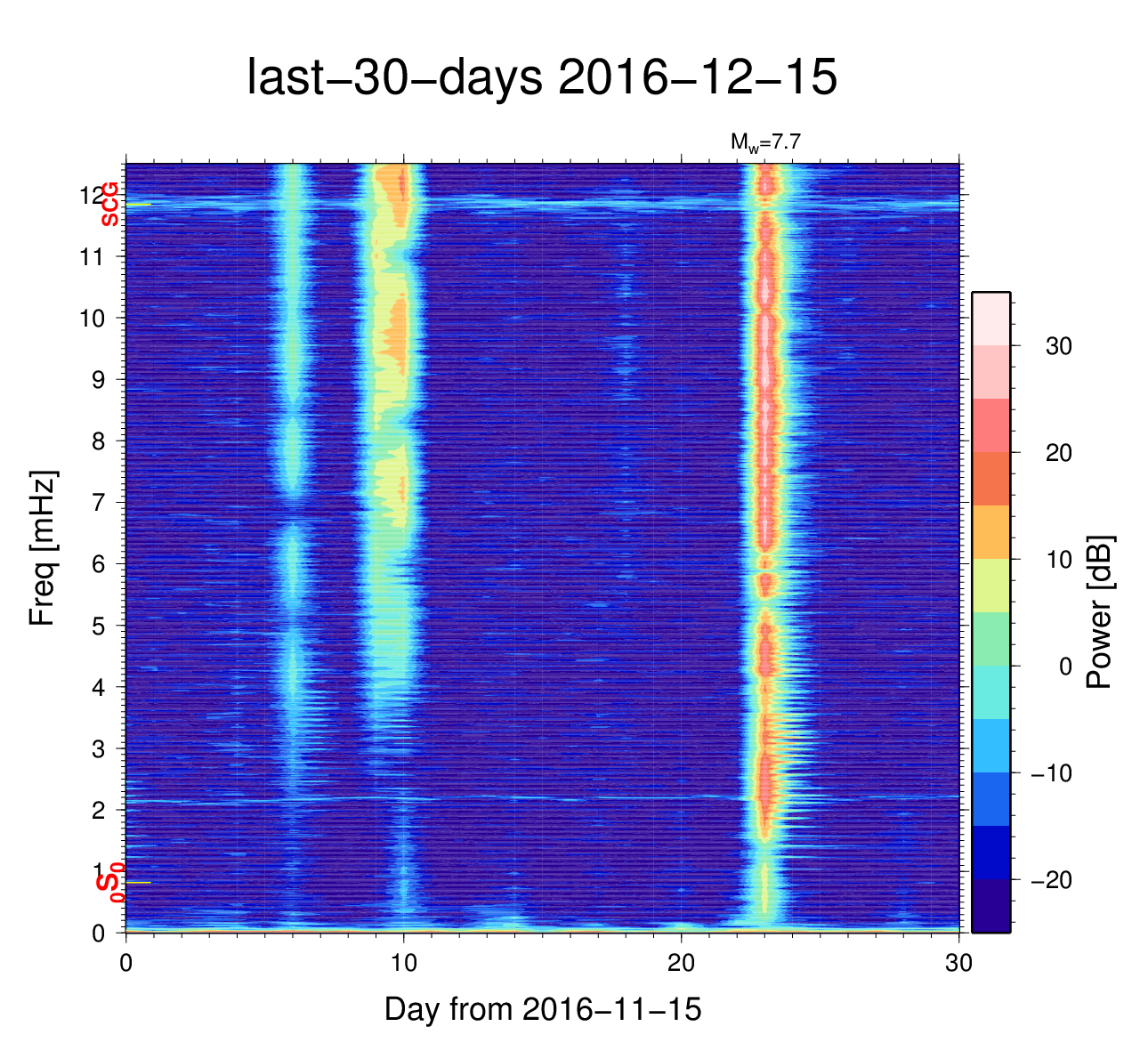Pick the darkest navy swatch at colorbar bottom
1148x1059 pixels.
990,905
